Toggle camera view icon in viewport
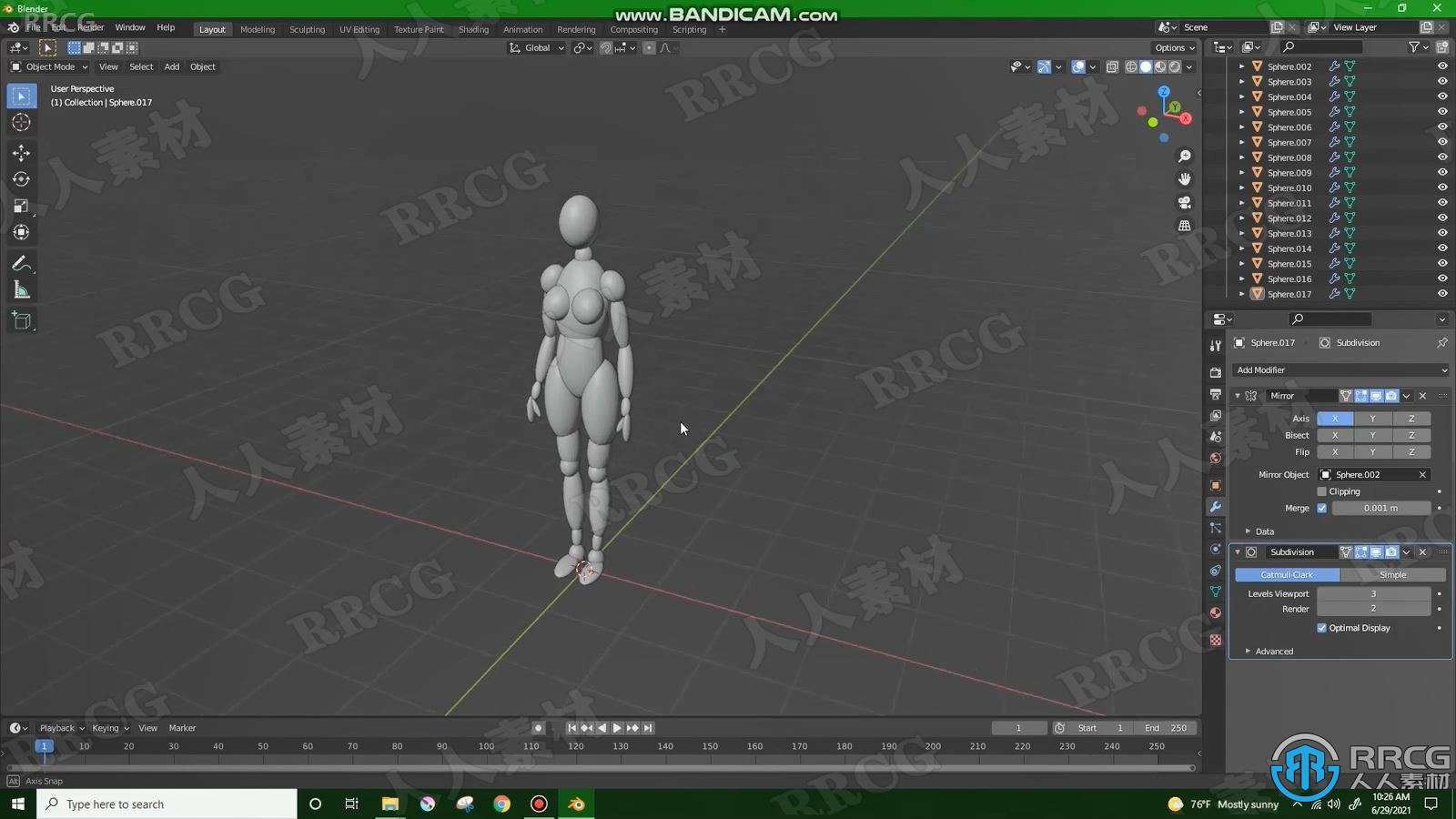 pyautogui.click(x=1184, y=202)
